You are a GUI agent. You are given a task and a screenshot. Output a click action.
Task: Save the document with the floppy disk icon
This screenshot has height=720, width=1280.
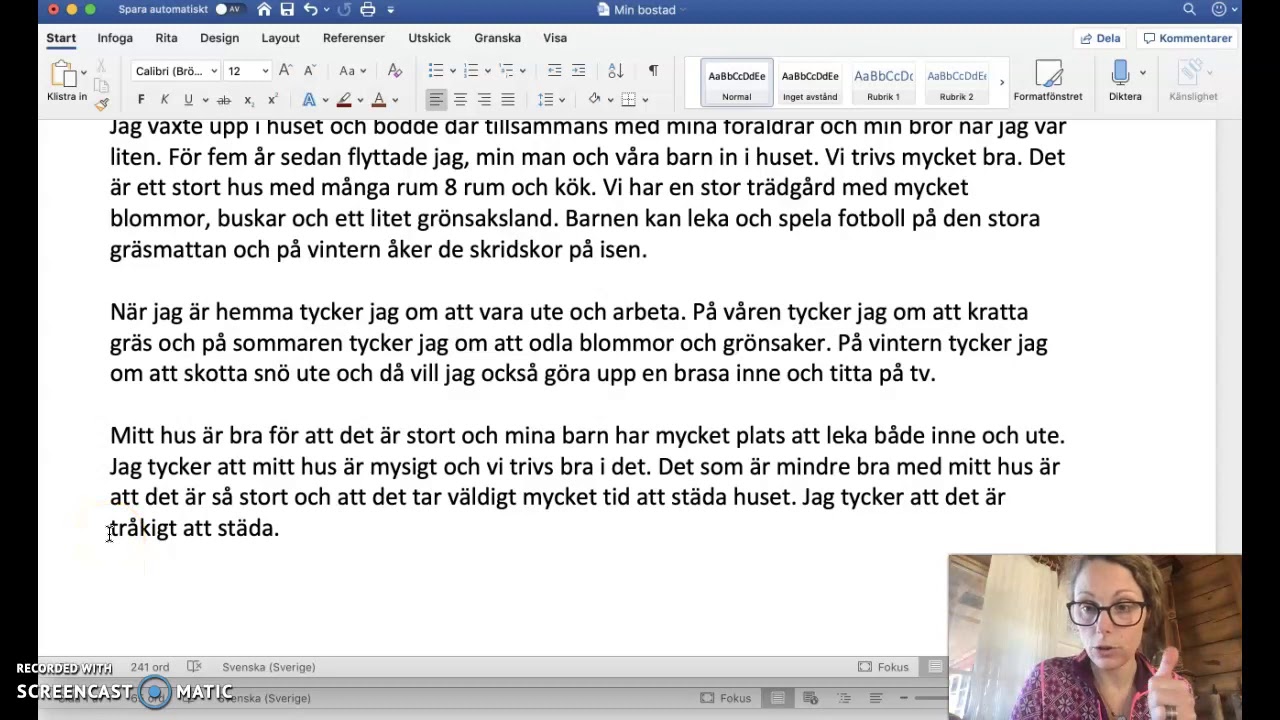click(x=287, y=10)
